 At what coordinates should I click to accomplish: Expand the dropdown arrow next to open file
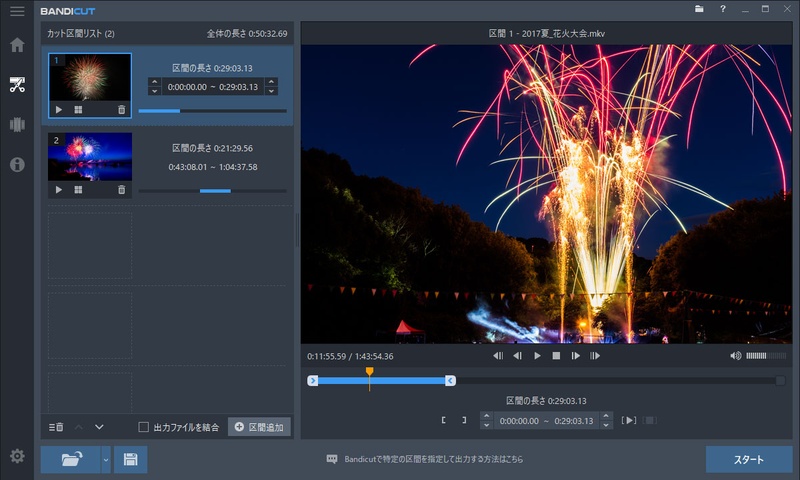[x=106, y=460]
